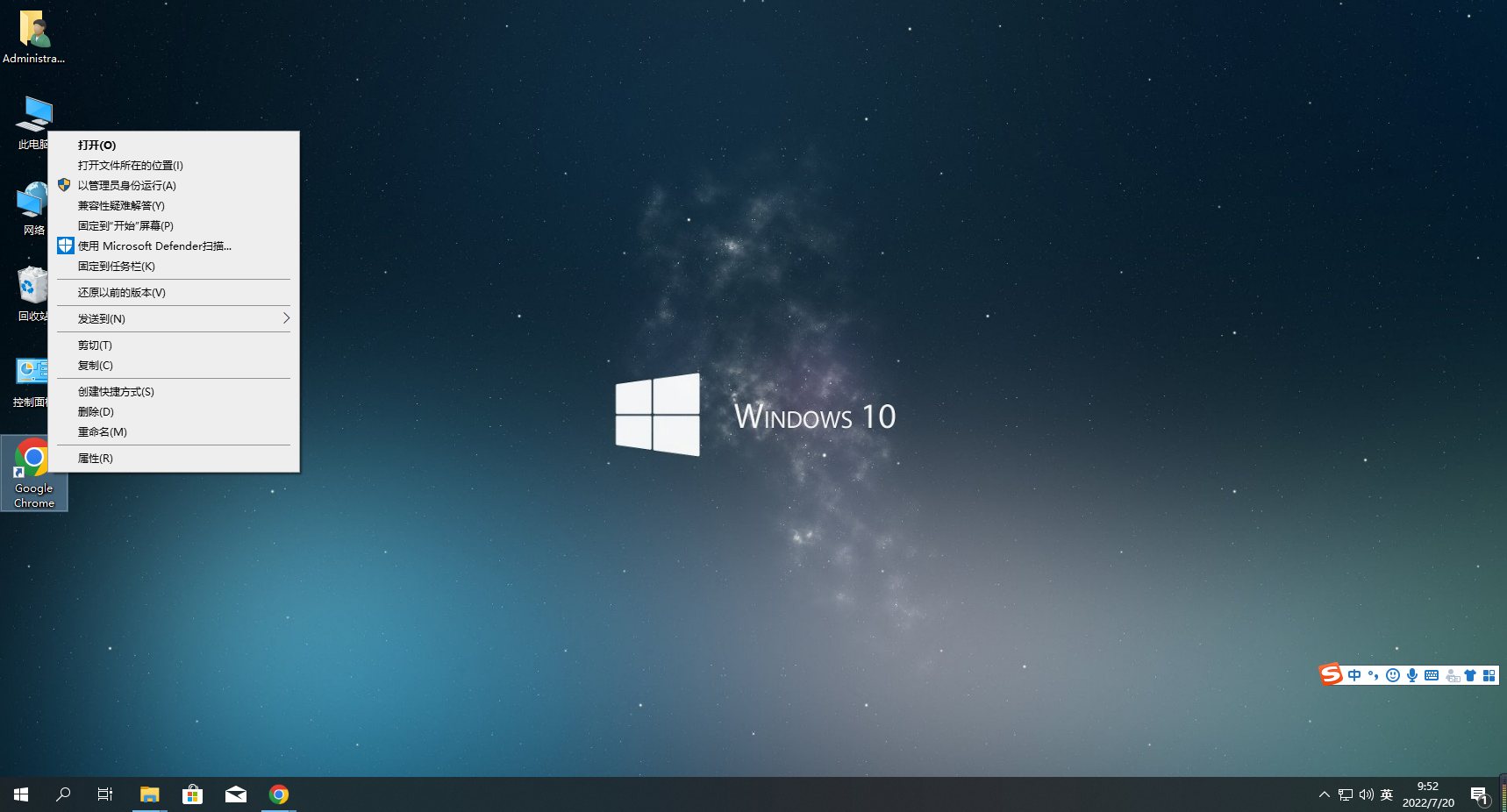Choose 打开文件所在的位置(I)

click(174, 166)
